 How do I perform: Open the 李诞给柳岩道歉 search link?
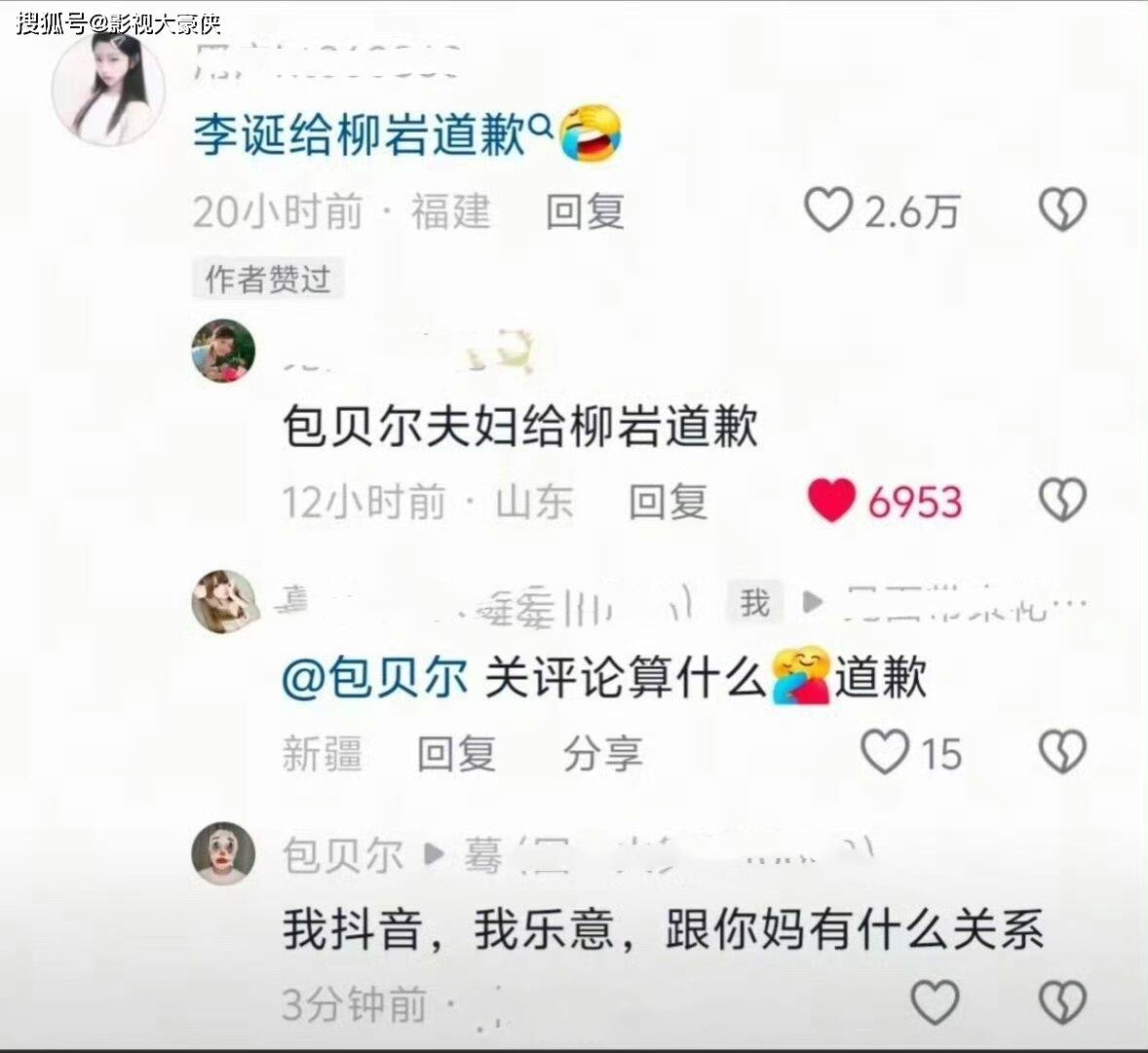pos(360,135)
